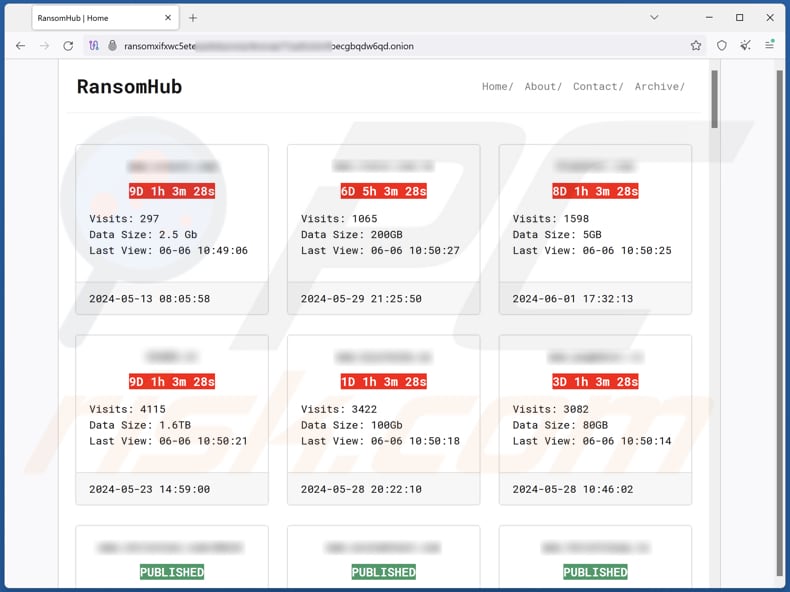Open the browser hamburger menu
The image size is (790, 592).
point(769,45)
